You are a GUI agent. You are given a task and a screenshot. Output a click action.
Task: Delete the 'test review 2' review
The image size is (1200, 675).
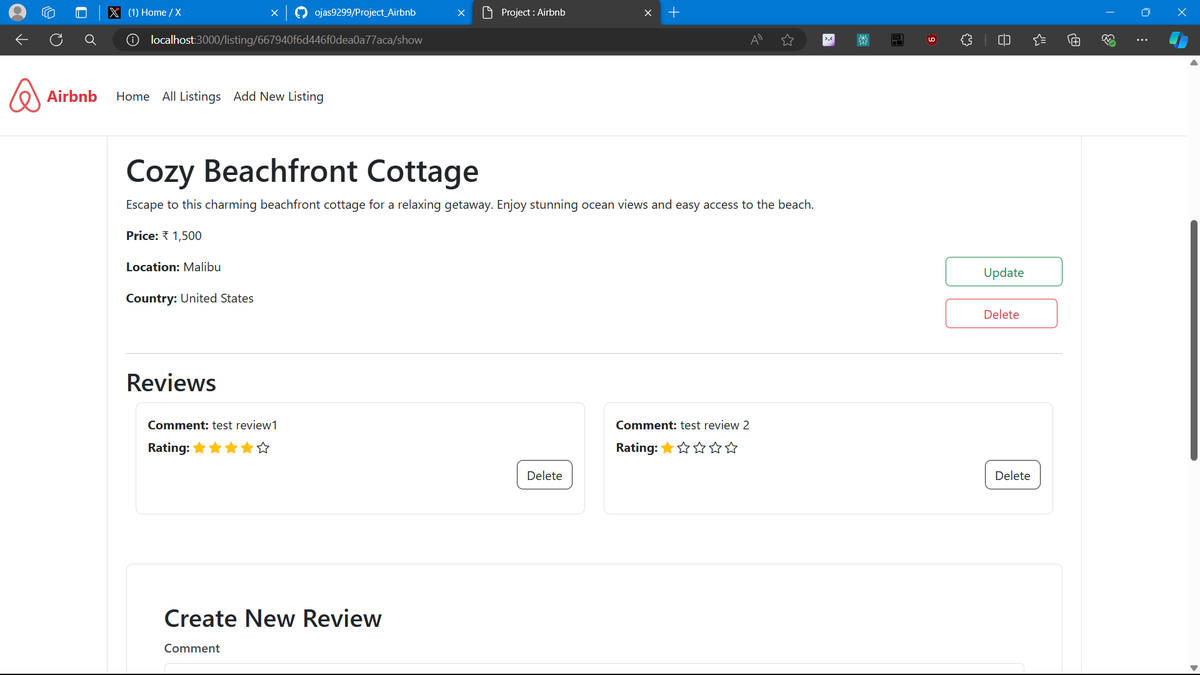1013,475
